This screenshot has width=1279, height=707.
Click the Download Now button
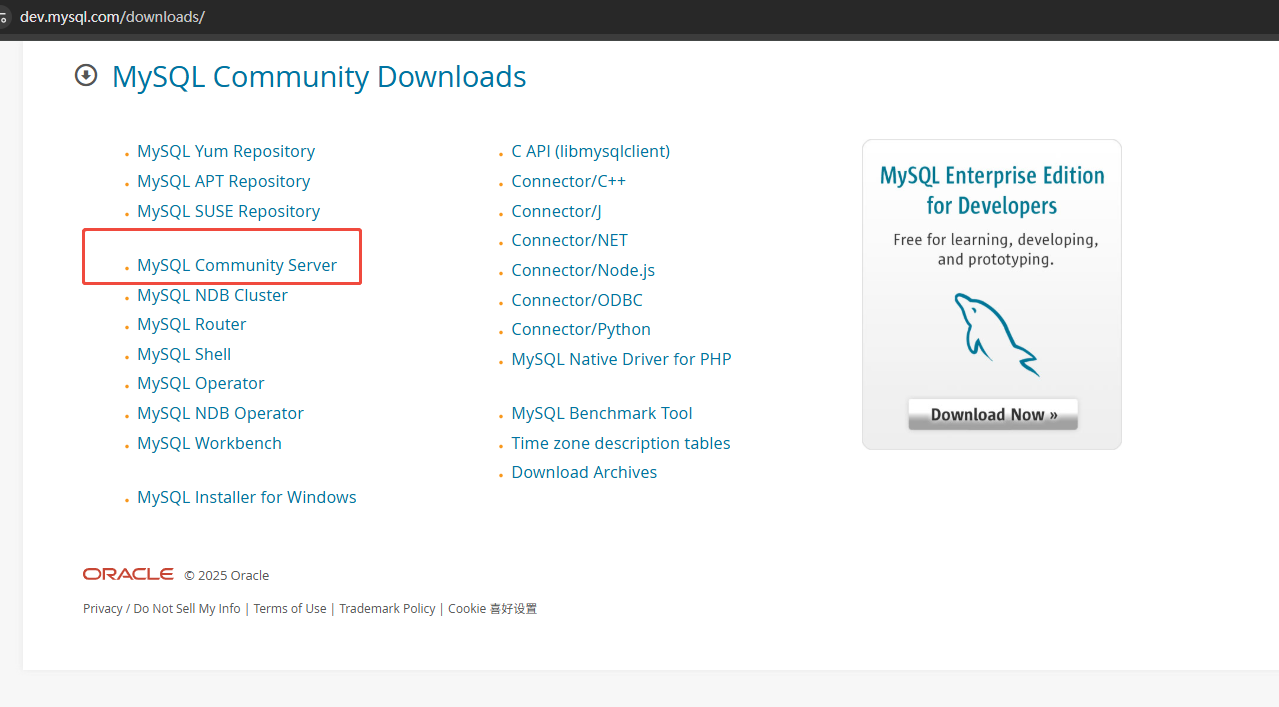coord(993,414)
